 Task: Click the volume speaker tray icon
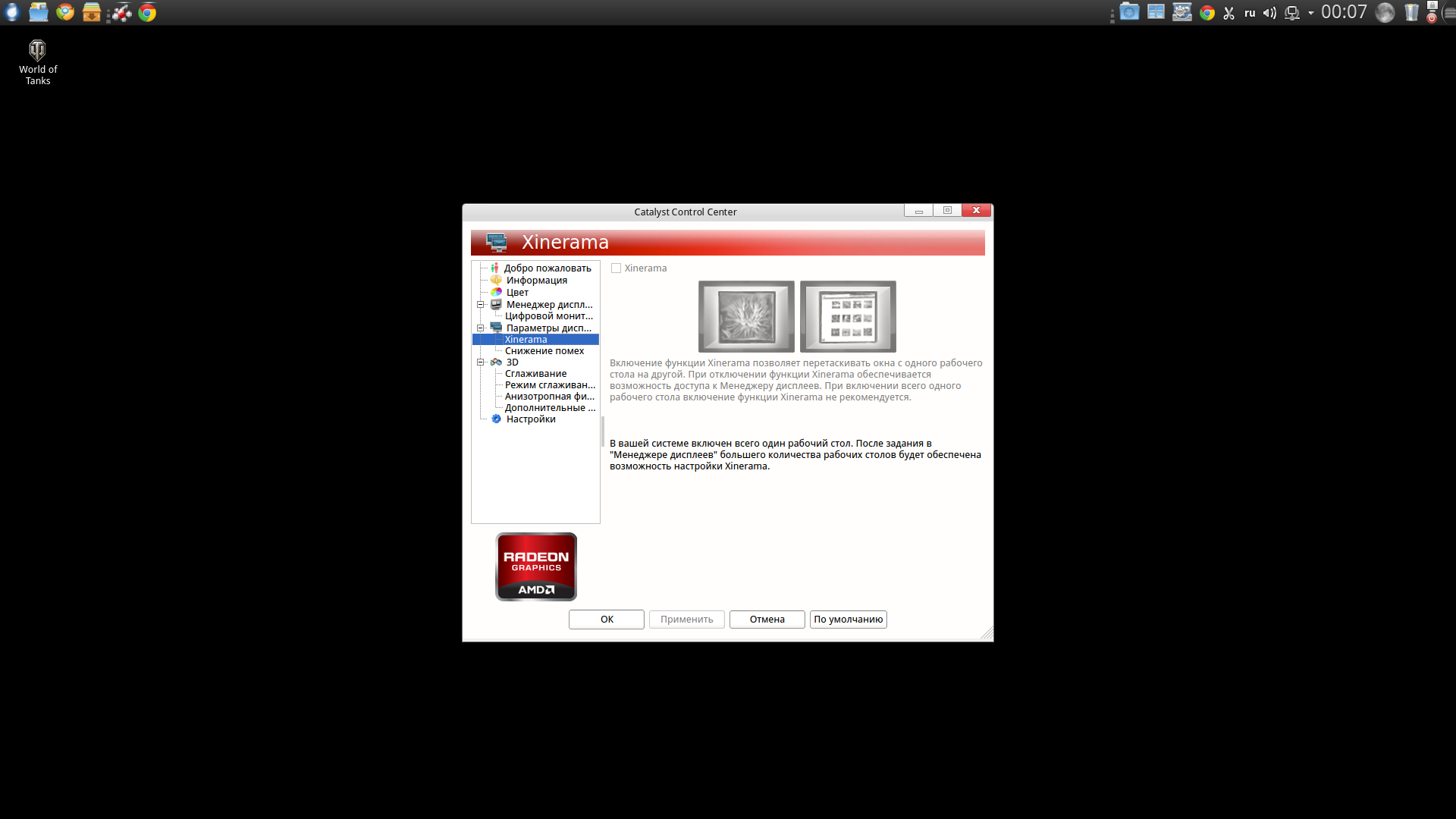[1269, 13]
